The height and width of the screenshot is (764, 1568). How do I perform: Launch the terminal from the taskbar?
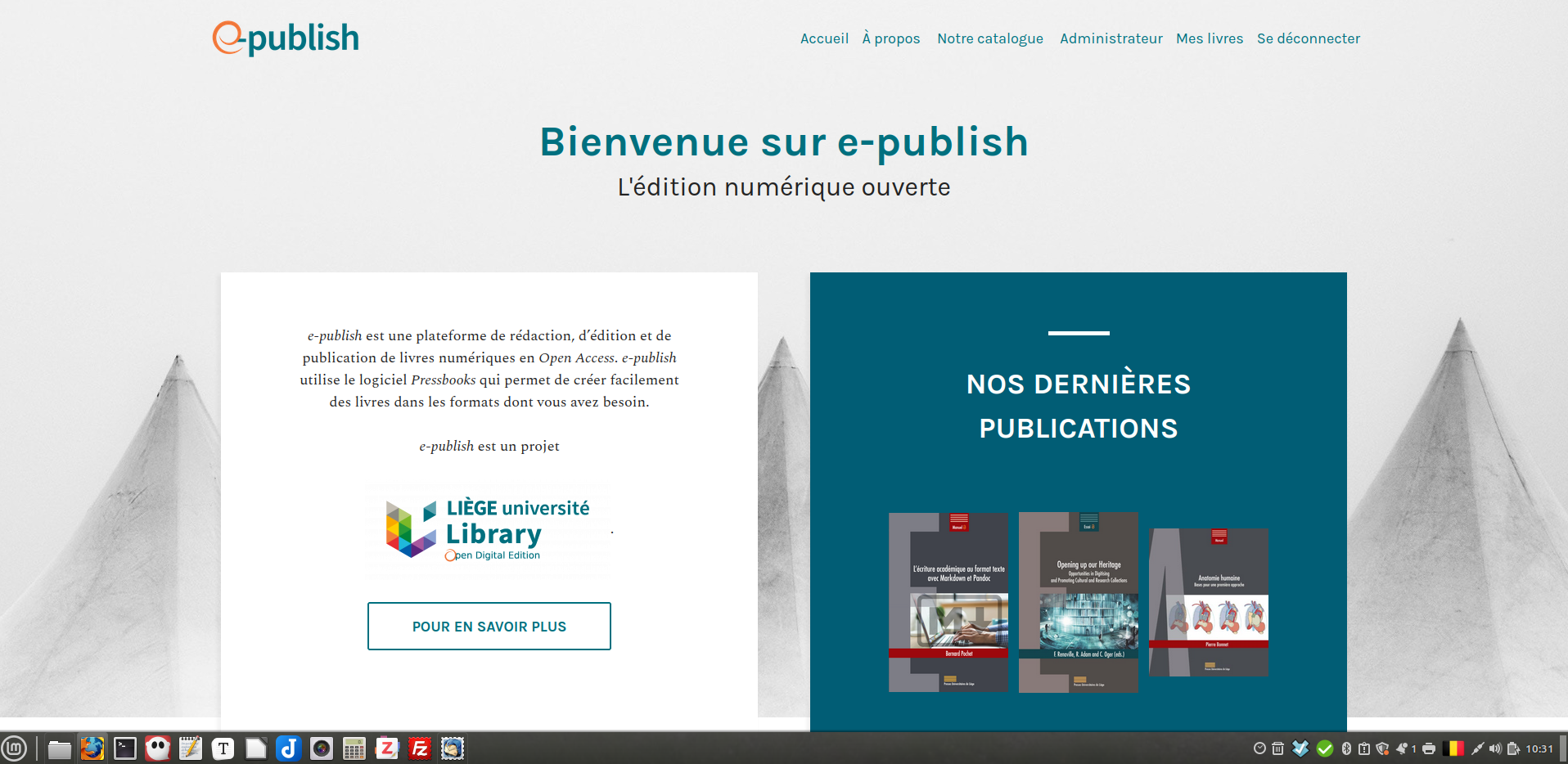(125, 748)
